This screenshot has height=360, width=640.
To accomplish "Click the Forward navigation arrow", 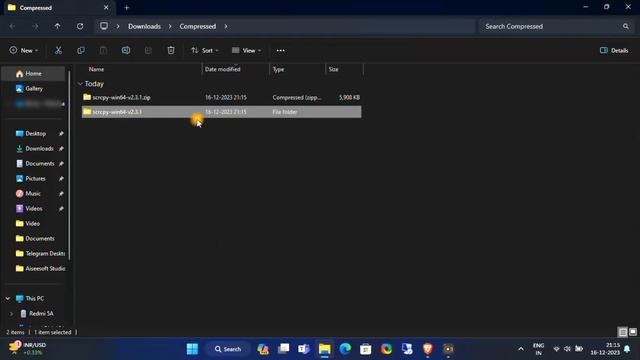I will [x=35, y=26].
